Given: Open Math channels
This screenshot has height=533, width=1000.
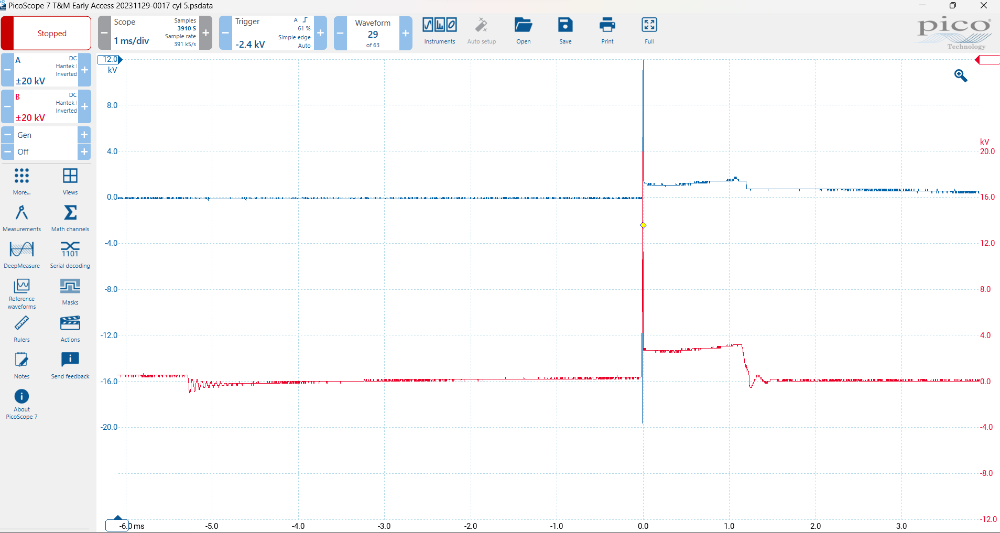Looking at the screenshot, I should [x=70, y=217].
